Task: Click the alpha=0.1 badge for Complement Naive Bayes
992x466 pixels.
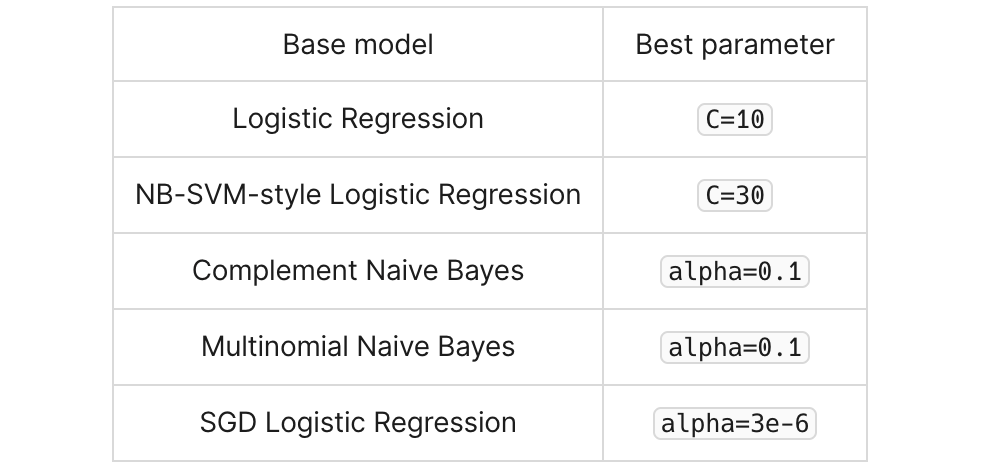Action: coord(735,271)
